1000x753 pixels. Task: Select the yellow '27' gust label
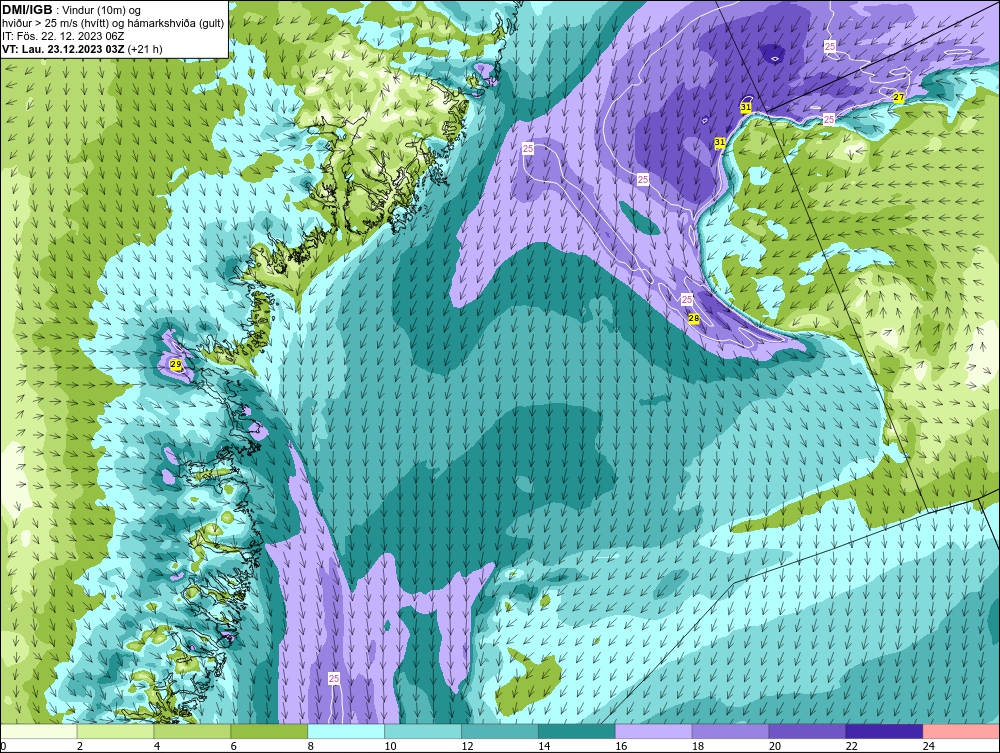tap(899, 98)
